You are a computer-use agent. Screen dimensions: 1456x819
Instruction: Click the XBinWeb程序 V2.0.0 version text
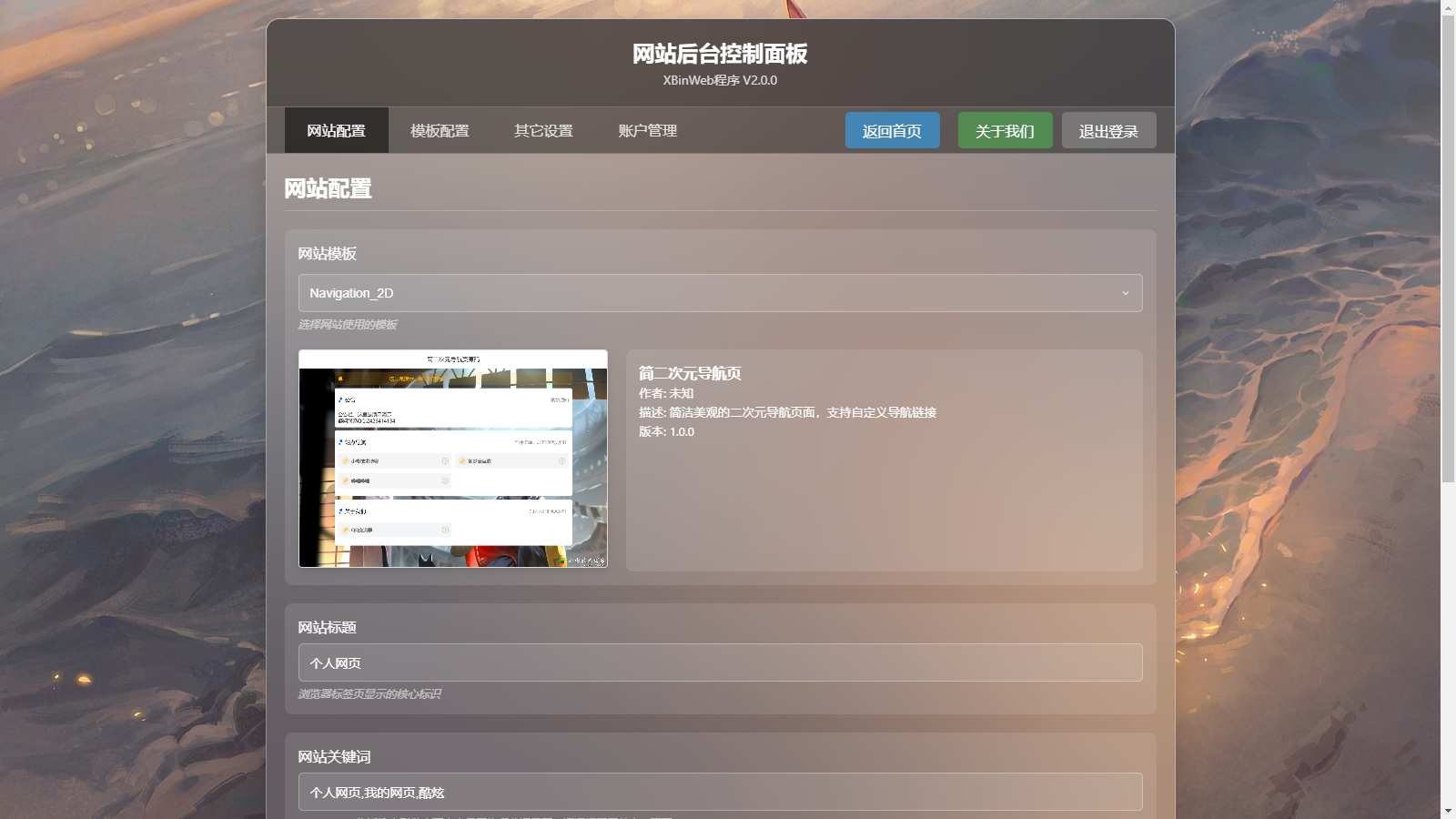pos(720,80)
